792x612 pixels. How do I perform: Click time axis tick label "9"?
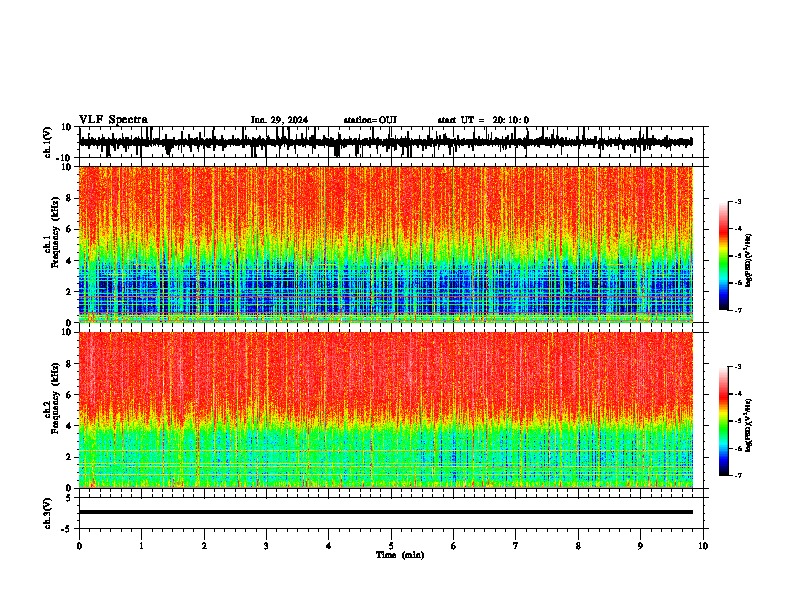[640, 546]
